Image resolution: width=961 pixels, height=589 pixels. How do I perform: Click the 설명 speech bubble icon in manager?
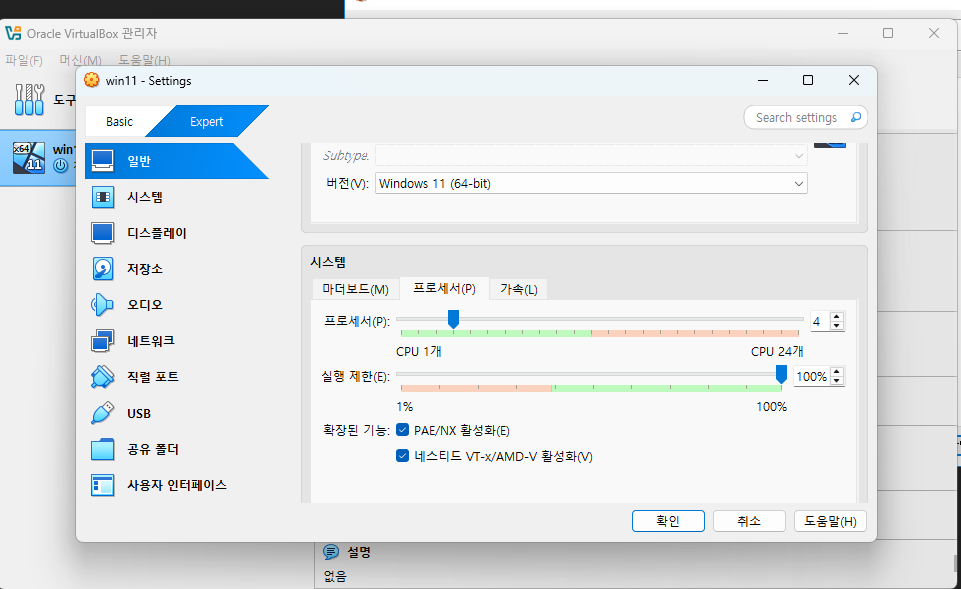pos(331,552)
